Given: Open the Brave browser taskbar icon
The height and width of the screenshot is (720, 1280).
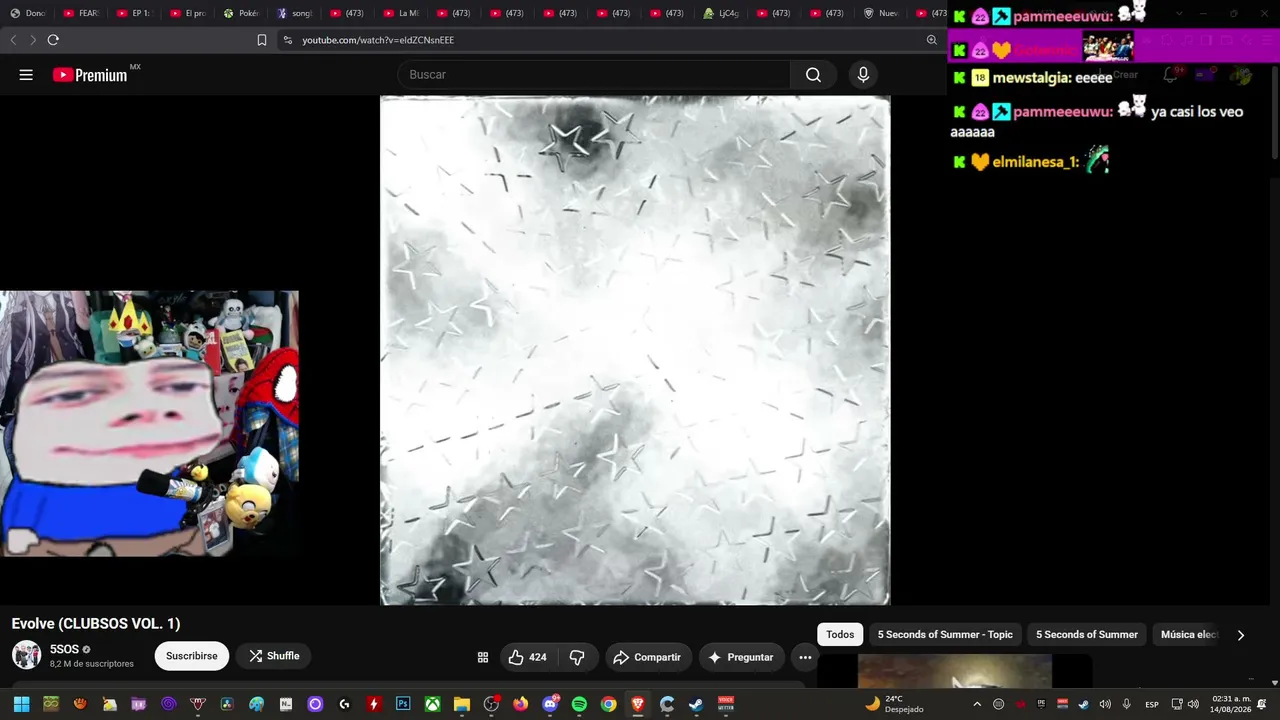Looking at the screenshot, I should [638, 704].
